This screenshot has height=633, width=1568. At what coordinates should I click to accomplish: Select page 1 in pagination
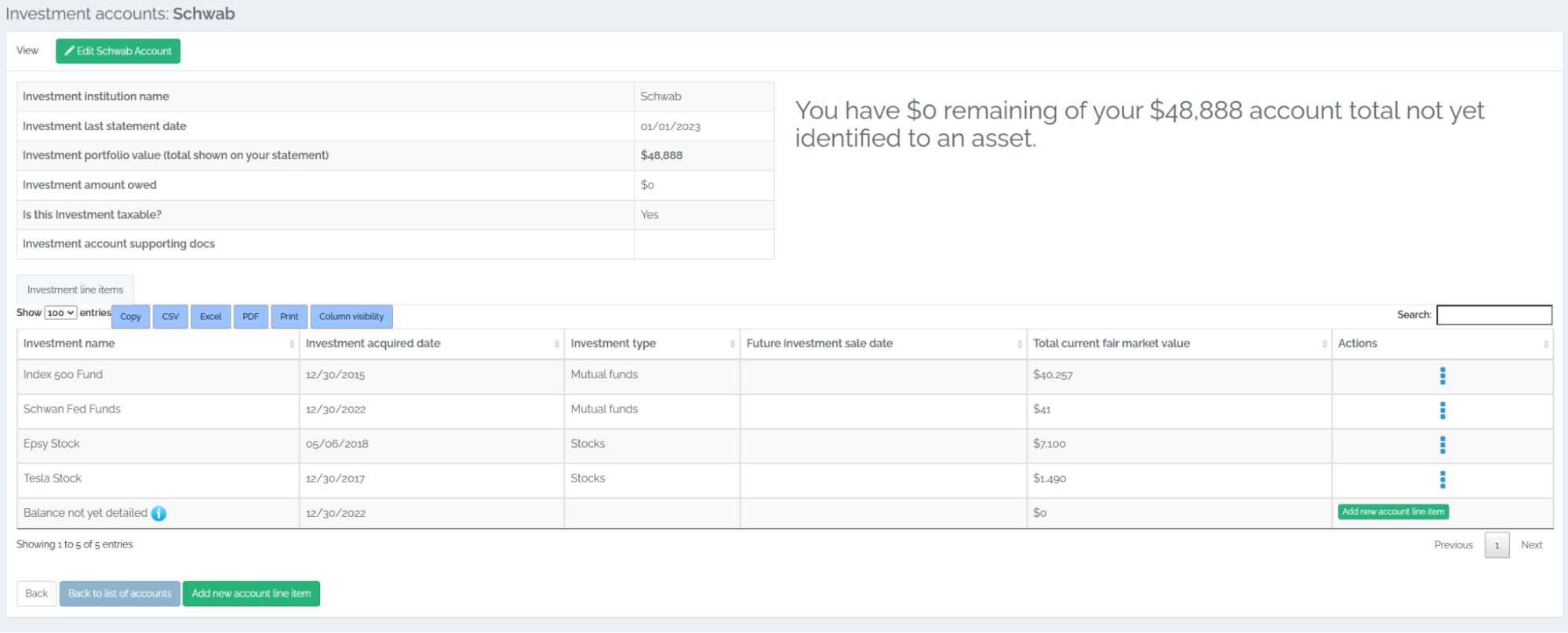tap(1497, 545)
